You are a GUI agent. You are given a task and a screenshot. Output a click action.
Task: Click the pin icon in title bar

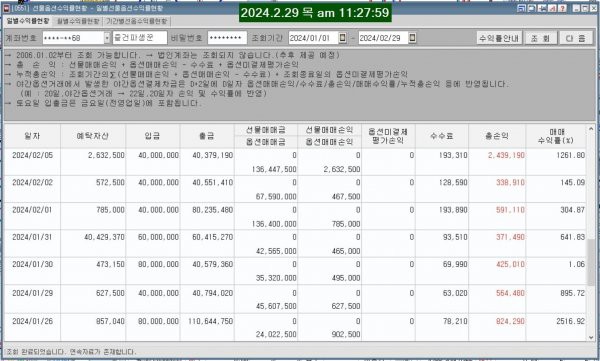(x=542, y=8)
